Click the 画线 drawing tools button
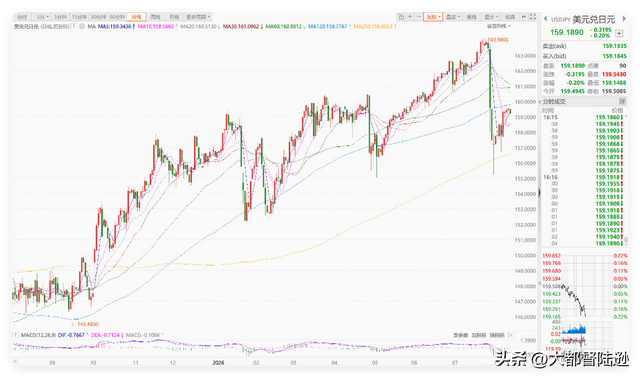Viewport: 640px width, 378px height. point(471,17)
